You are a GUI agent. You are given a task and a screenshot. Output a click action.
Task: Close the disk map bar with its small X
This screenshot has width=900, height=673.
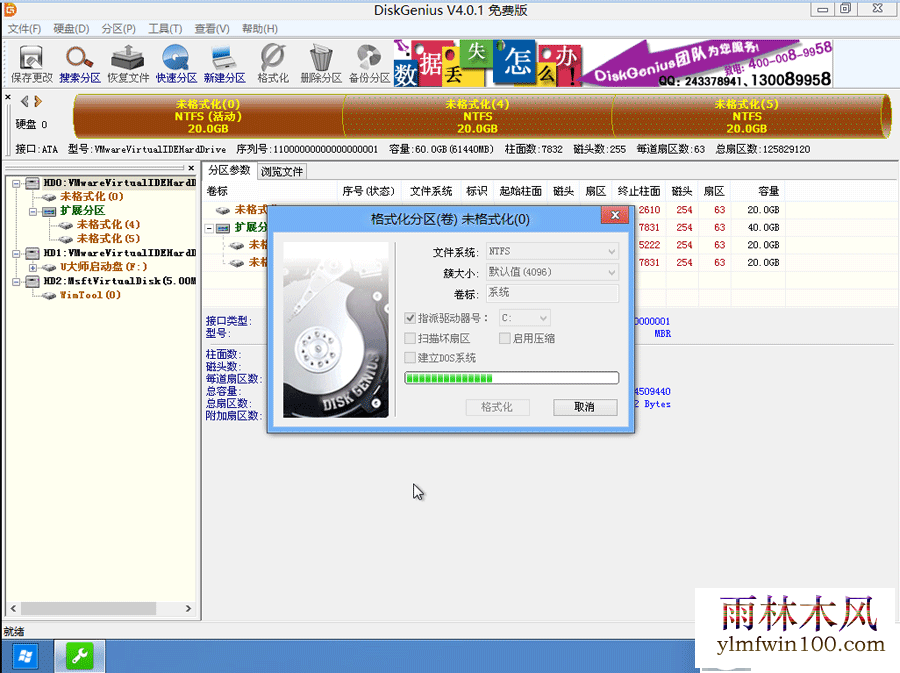[x=8, y=97]
